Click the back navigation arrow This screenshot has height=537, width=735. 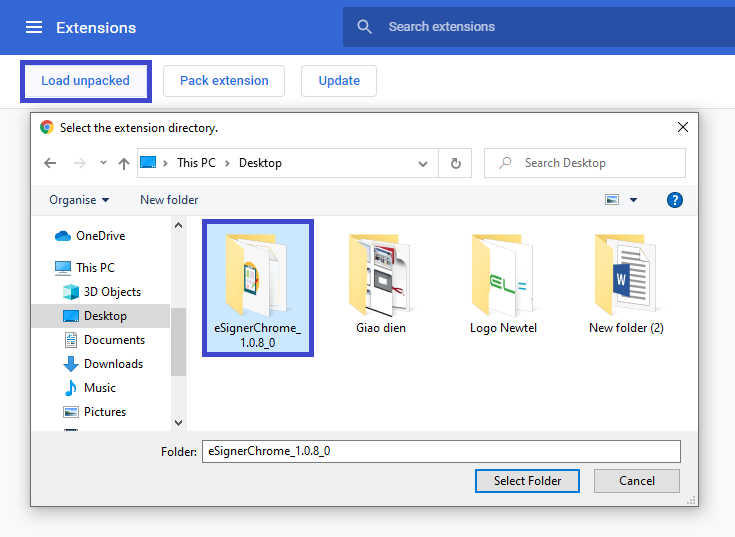point(50,163)
